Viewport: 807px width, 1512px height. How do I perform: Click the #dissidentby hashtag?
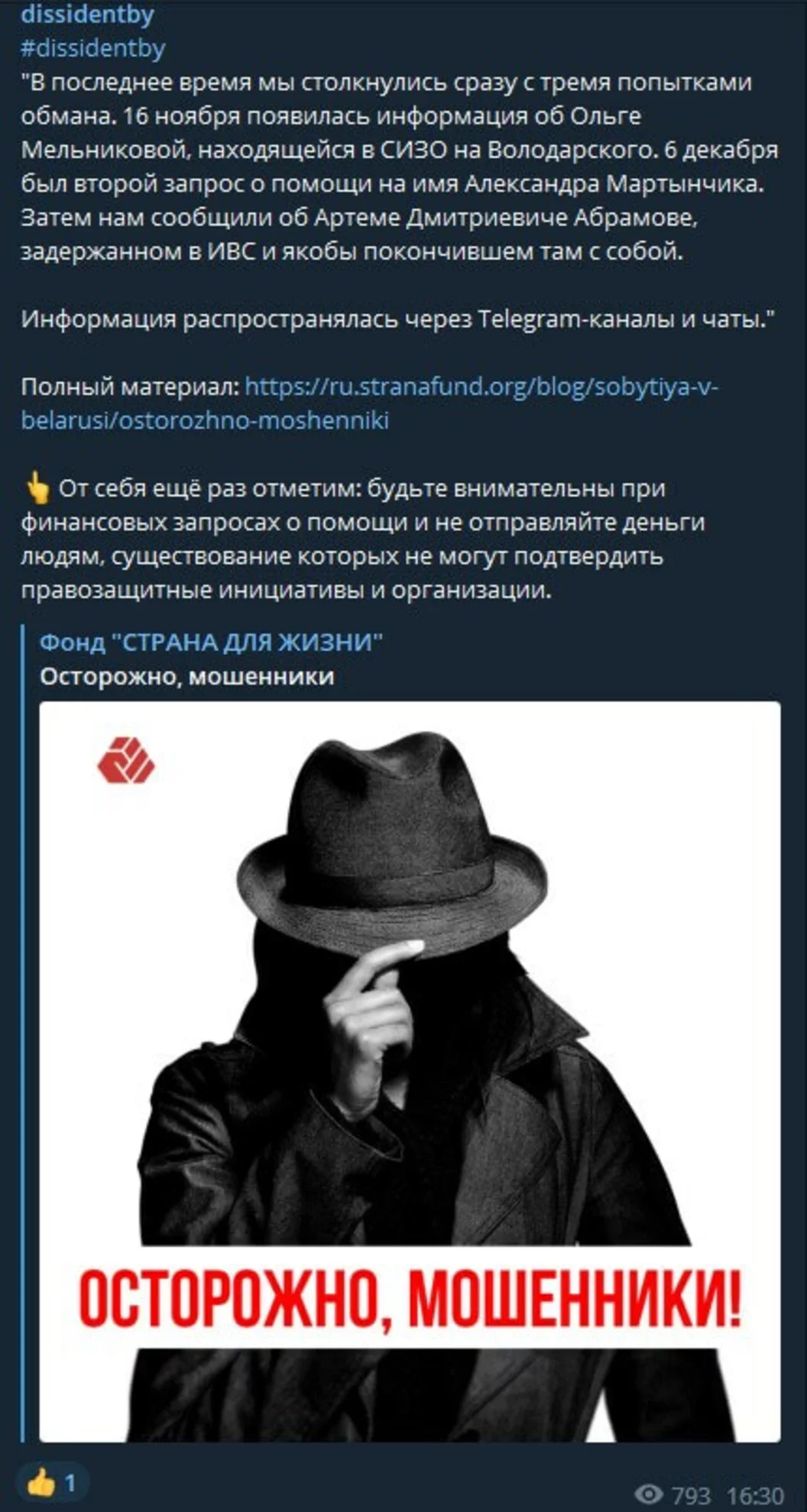point(93,48)
